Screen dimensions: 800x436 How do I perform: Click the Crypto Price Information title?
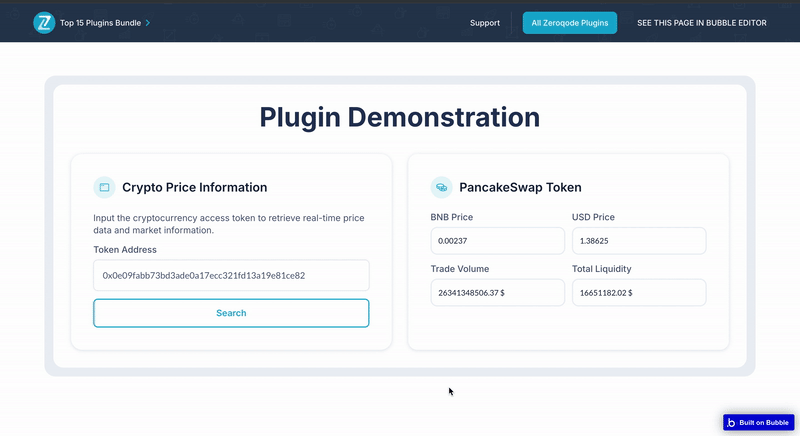[194, 187]
